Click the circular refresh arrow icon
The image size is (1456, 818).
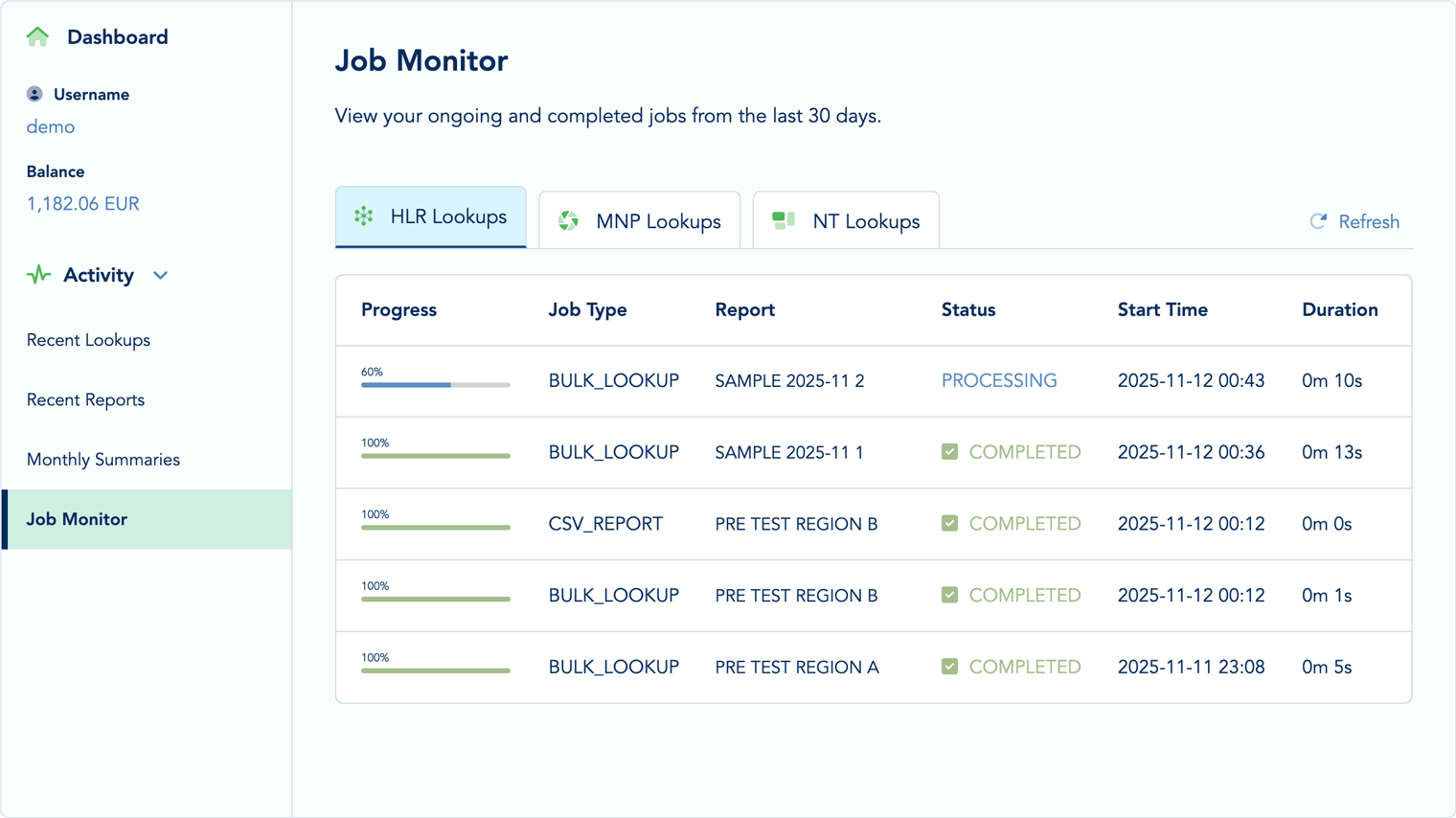point(1316,221)
